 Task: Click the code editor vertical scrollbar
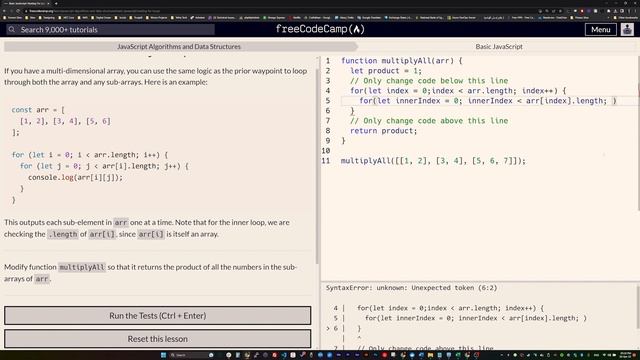638,133
